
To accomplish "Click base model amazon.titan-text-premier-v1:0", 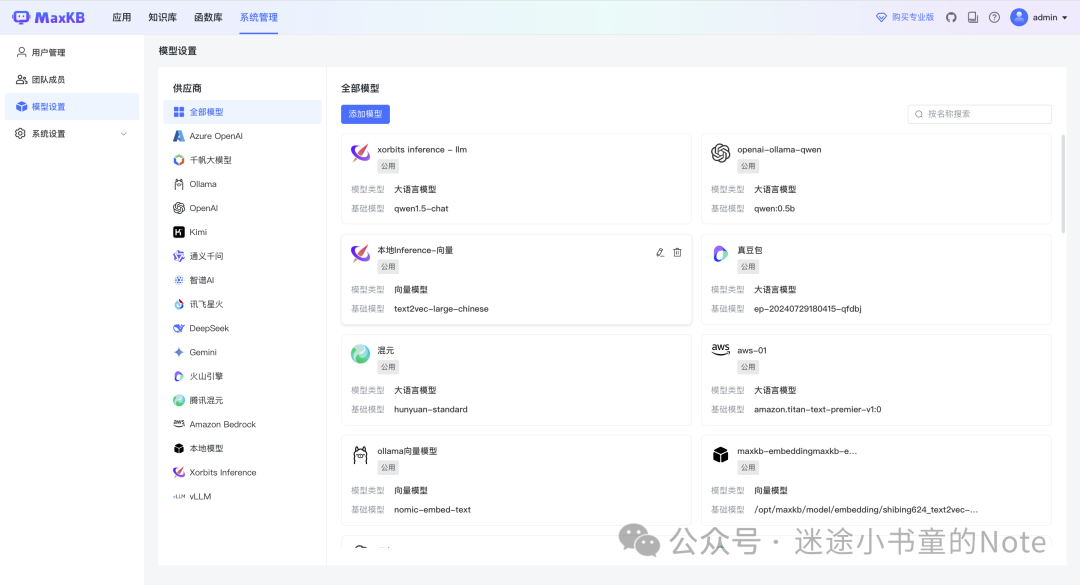I will coord(818,410).
